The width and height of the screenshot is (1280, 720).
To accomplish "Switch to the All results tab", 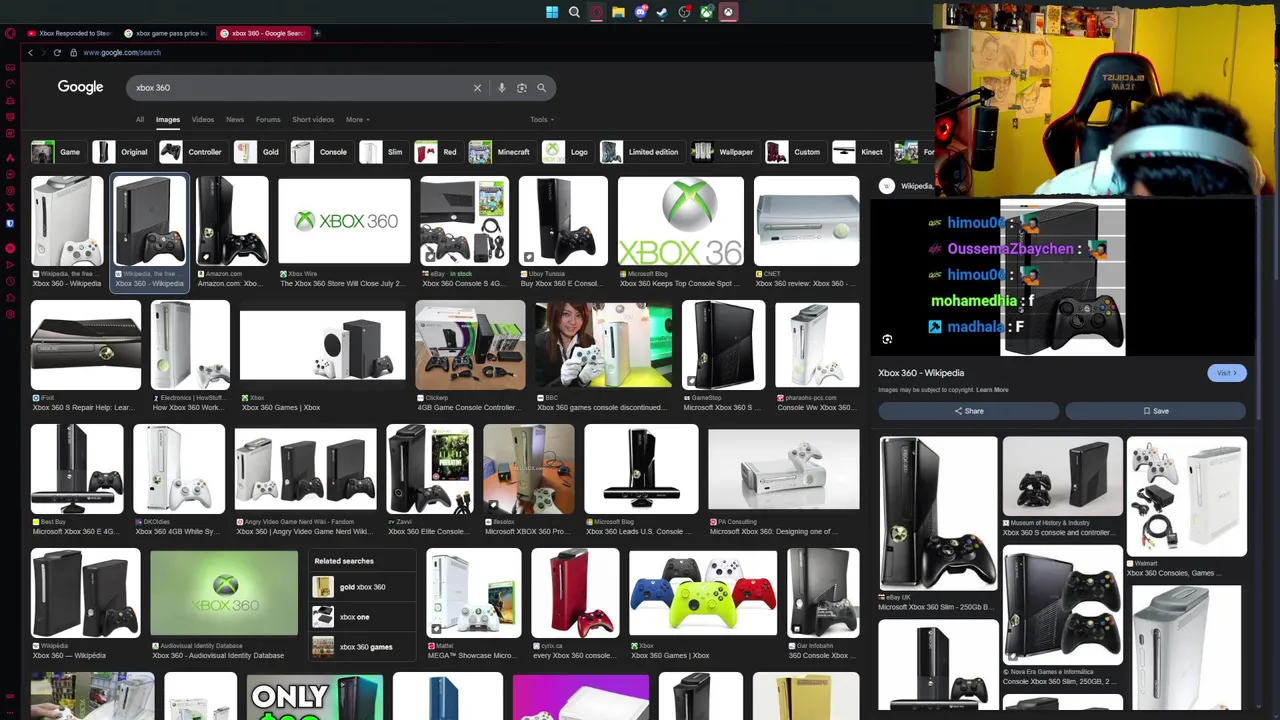I will tap(140, 120).
